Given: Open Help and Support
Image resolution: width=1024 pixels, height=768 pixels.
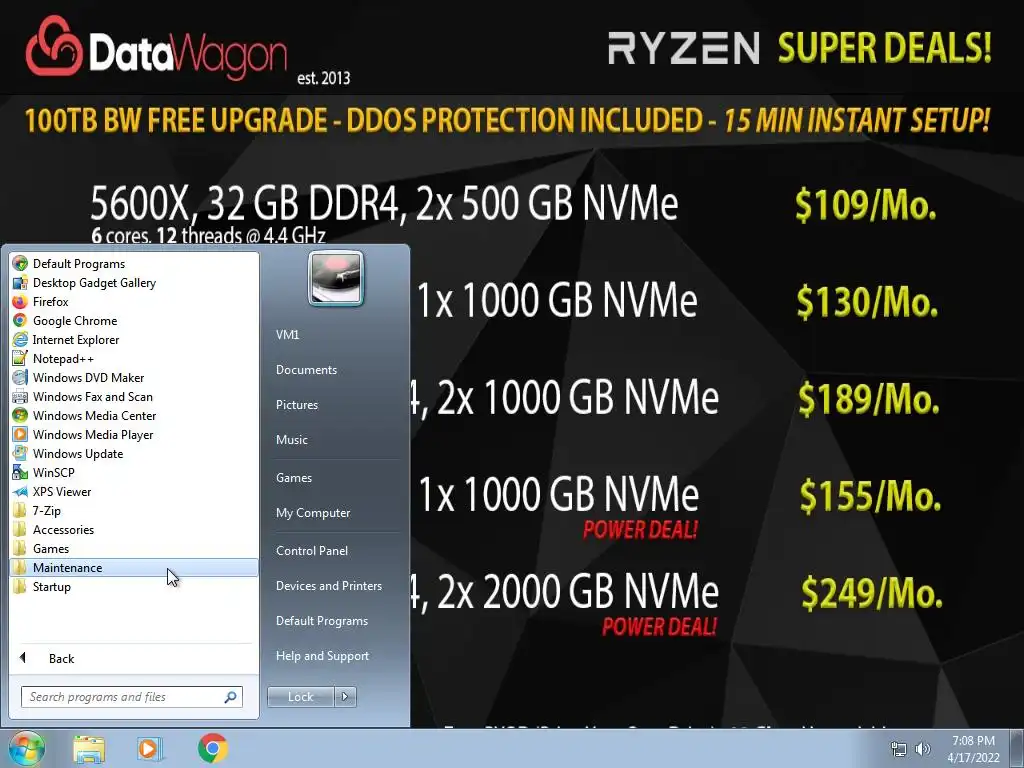Looking at the screenshot, I should [x=322, y=656].
